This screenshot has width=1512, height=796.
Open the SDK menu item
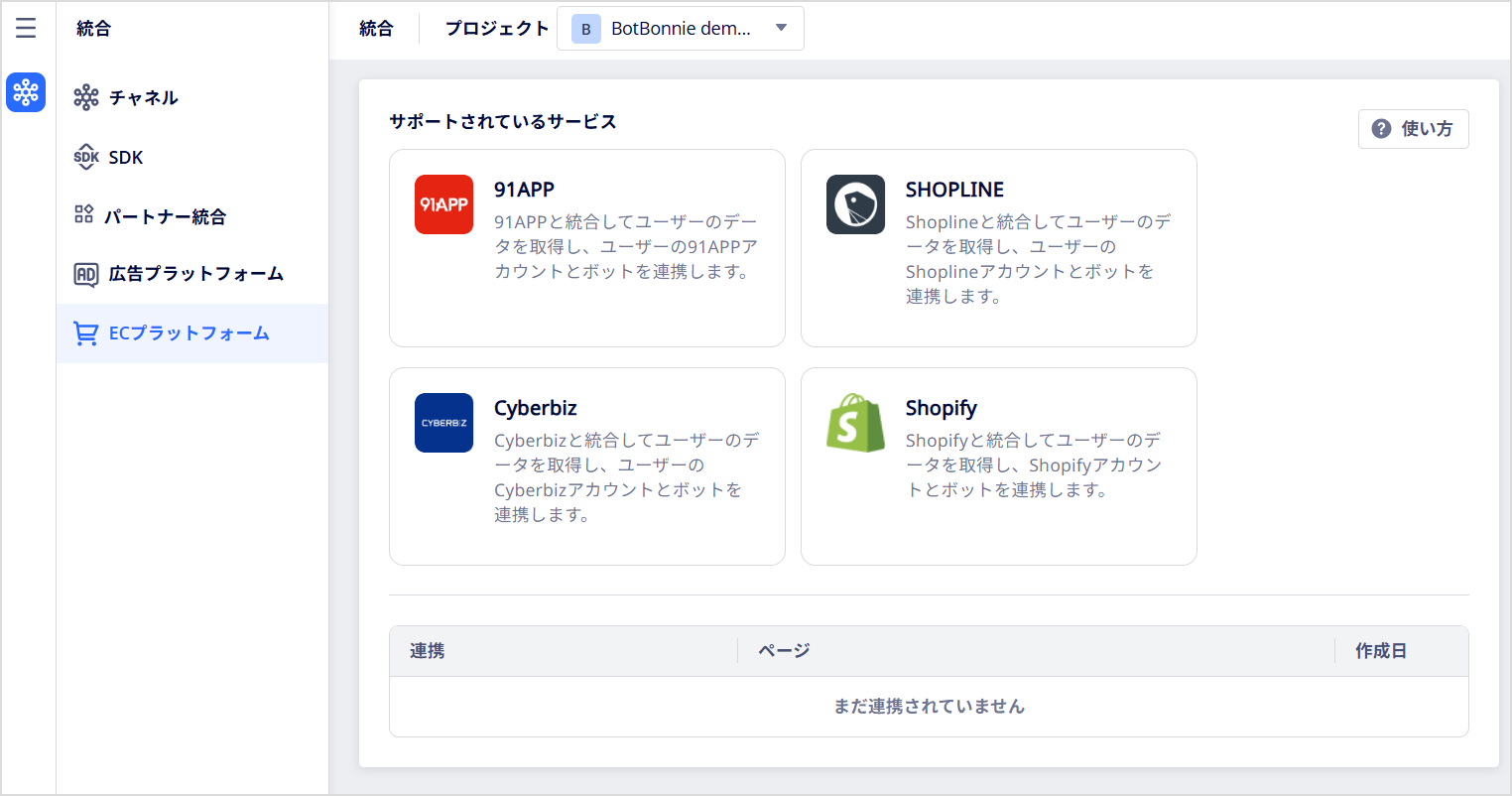pos(192,157)
